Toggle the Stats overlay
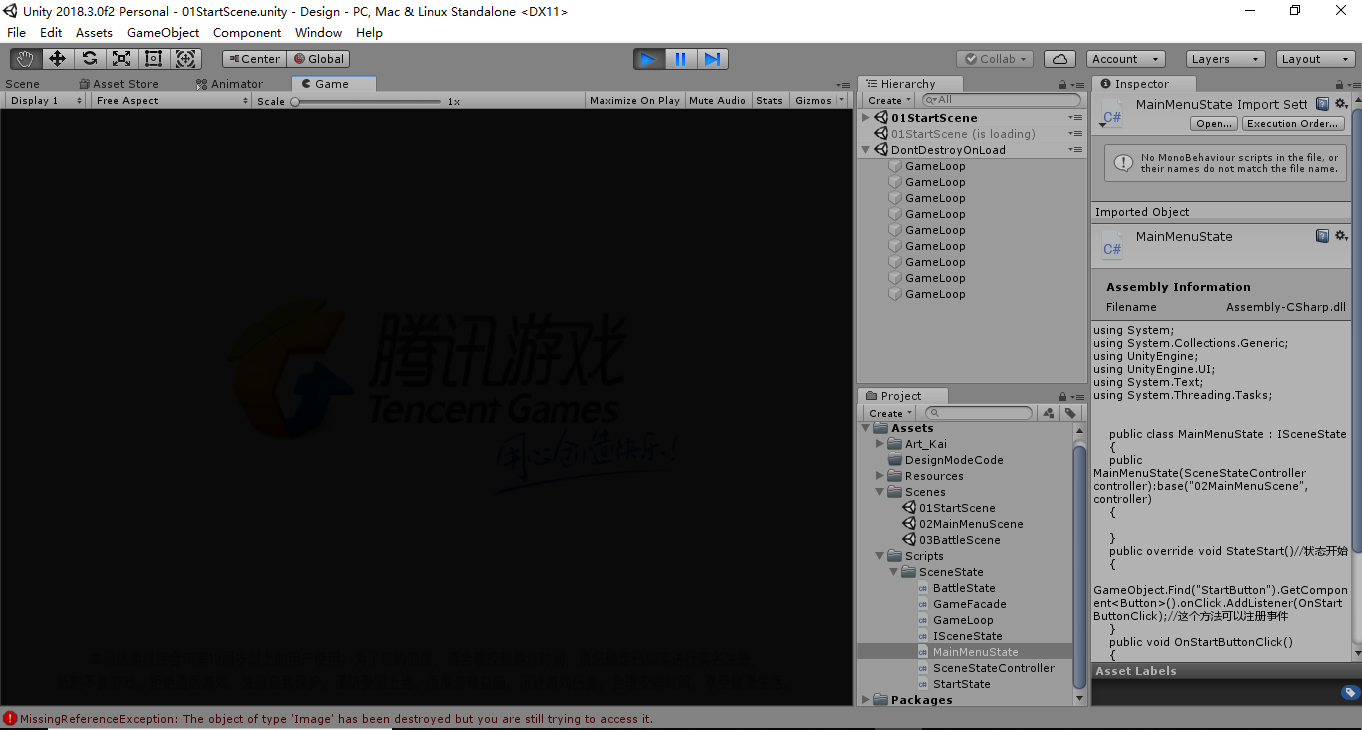The image size is (1362, 730). [769, 100]
